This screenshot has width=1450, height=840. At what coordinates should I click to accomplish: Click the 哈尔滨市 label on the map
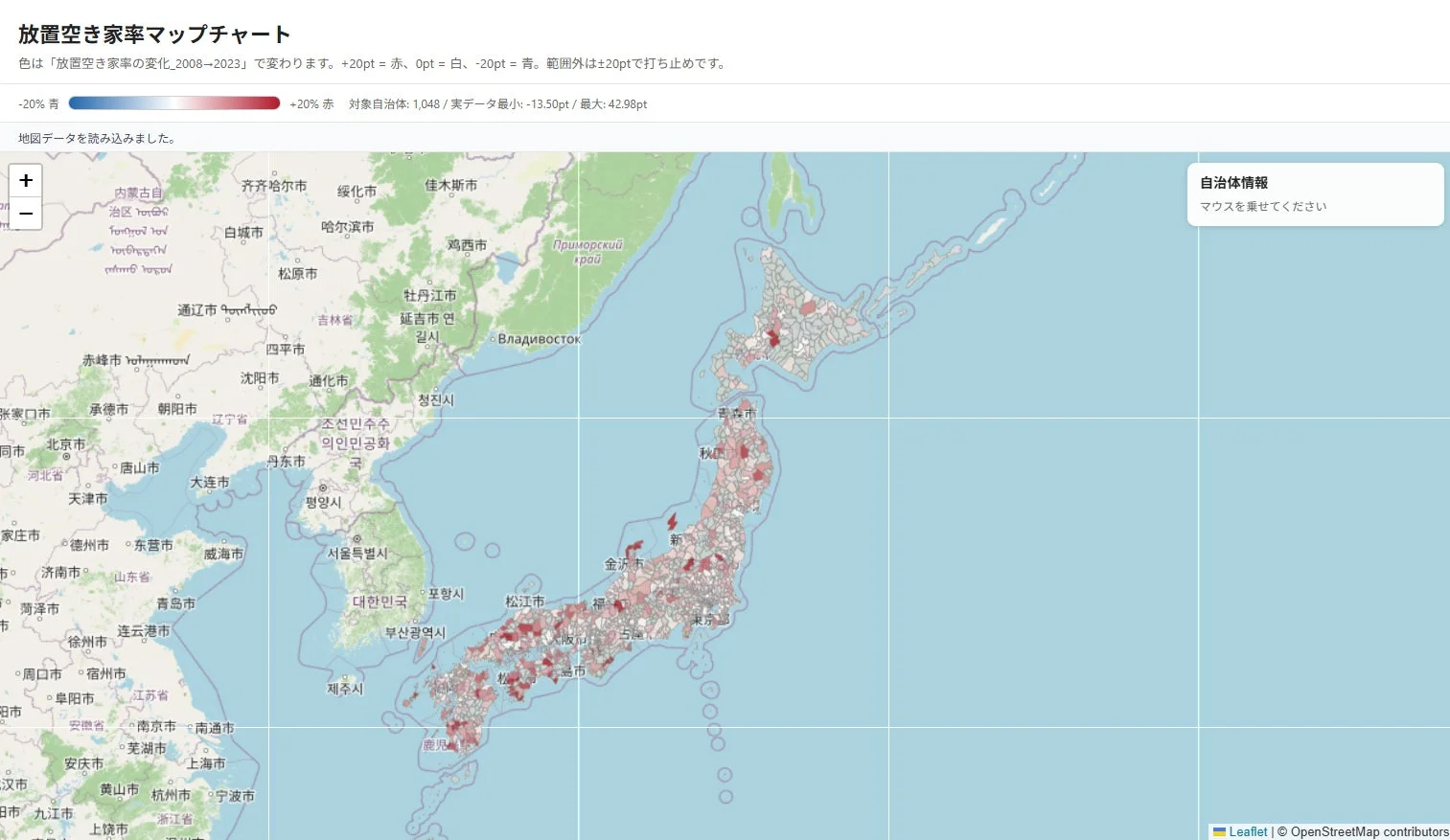pos(347,227)
